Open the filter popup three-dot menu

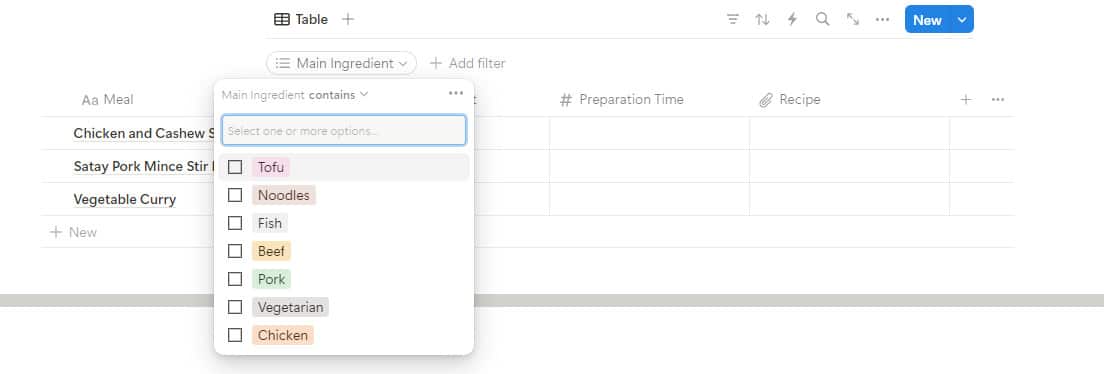tap(456, 94)
